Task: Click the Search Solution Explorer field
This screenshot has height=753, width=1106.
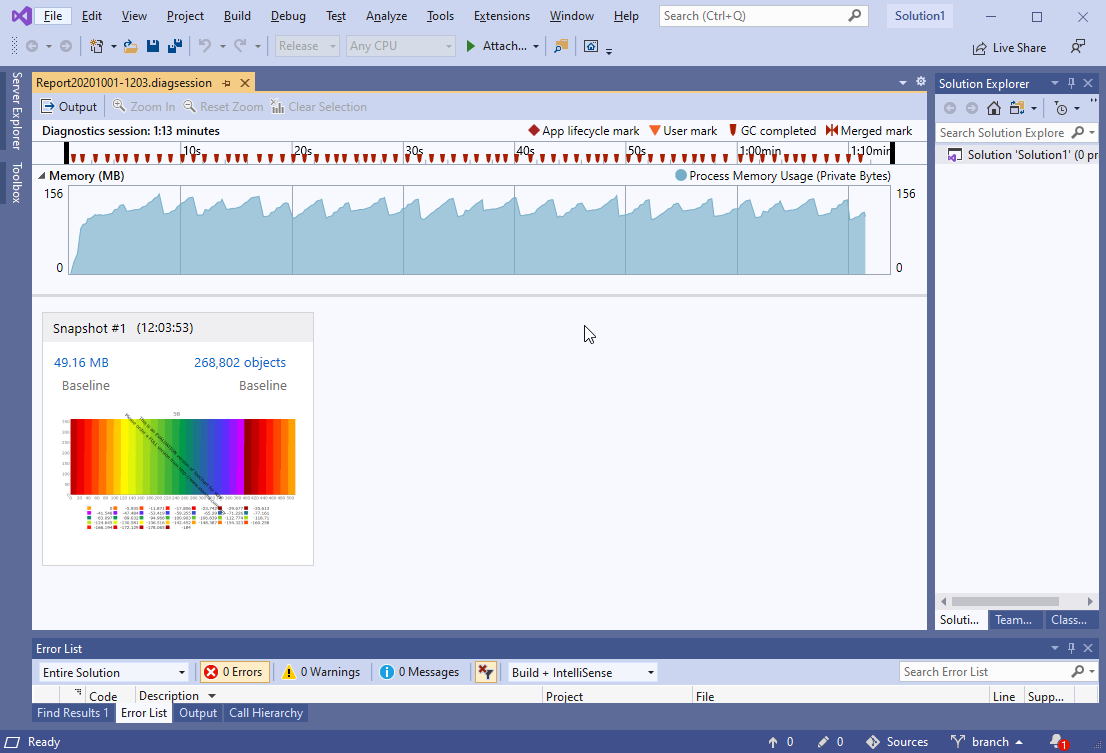Action: click(1002, 133)
